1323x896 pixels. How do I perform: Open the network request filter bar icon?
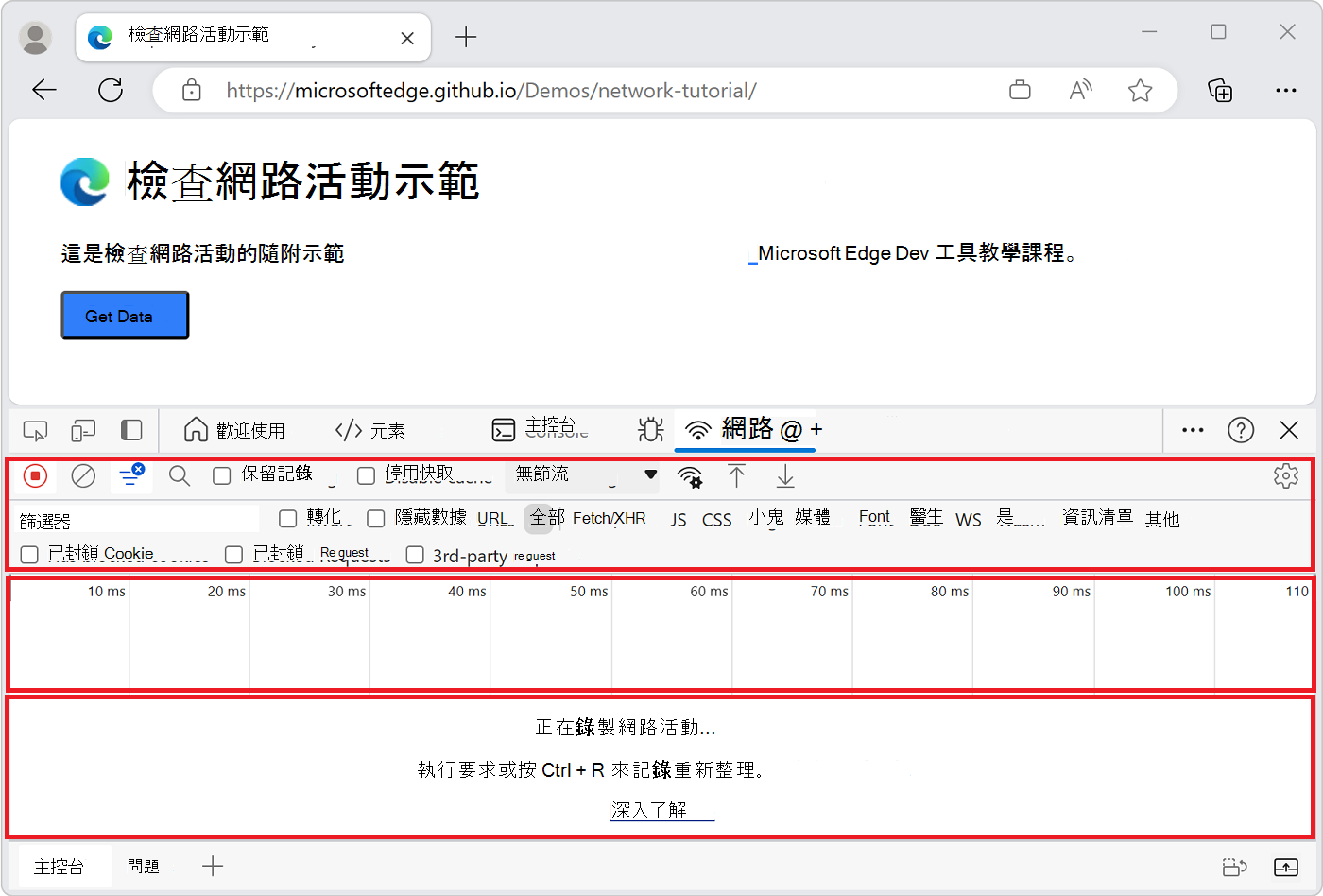[131, 476]
